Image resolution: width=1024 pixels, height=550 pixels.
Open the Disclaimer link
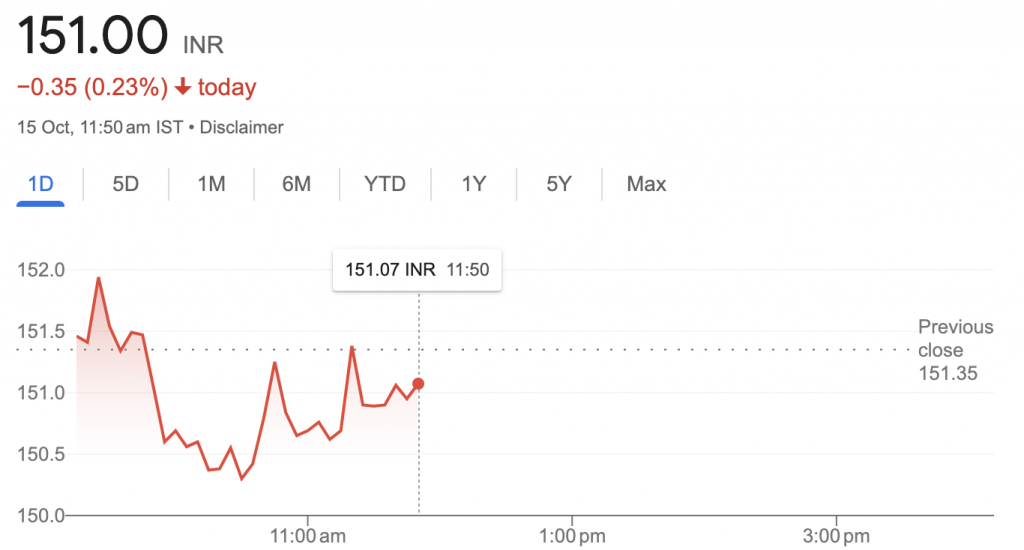coord(242,127)
